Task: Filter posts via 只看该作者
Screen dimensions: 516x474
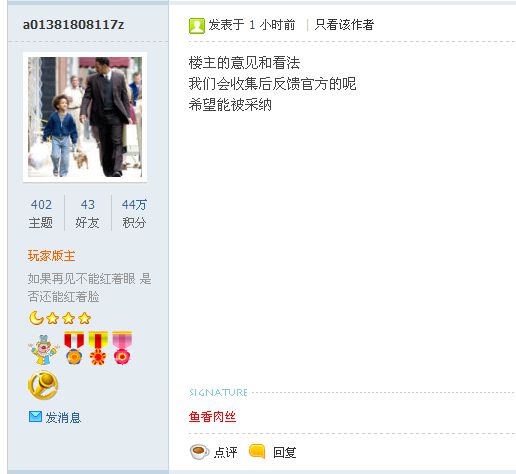Action: [344, 25]
